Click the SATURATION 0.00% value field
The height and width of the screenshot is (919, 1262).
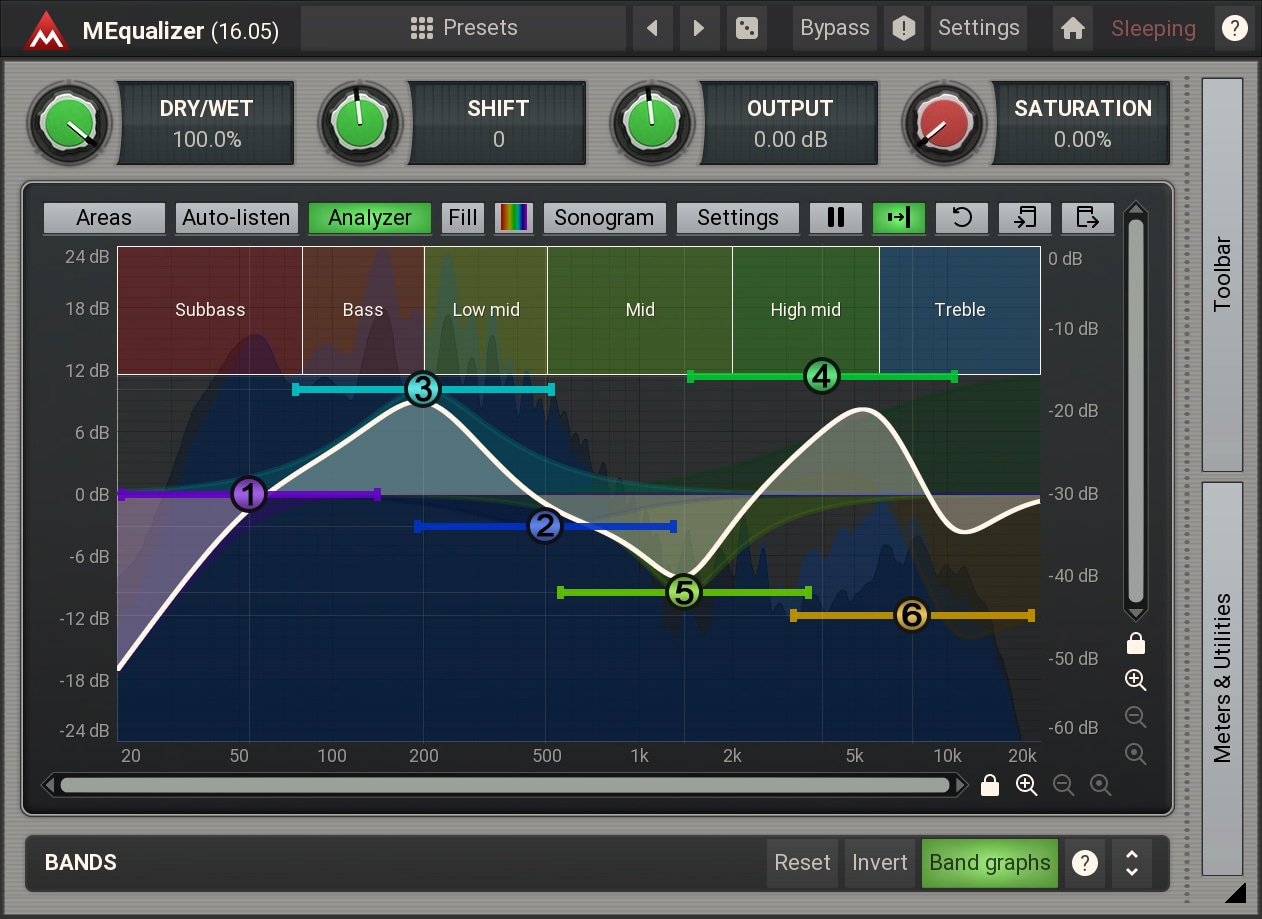tap(1082, 124)
